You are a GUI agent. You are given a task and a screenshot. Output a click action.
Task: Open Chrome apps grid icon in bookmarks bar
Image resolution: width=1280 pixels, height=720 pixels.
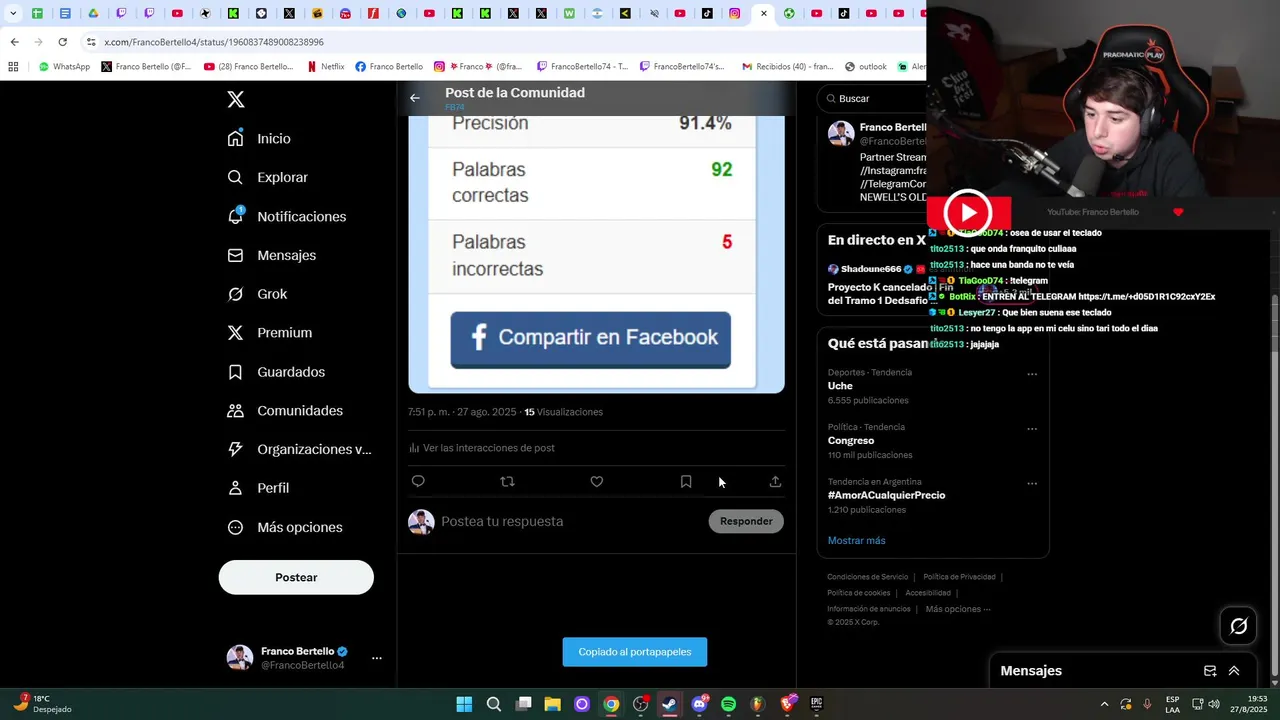tap(13, 67)
